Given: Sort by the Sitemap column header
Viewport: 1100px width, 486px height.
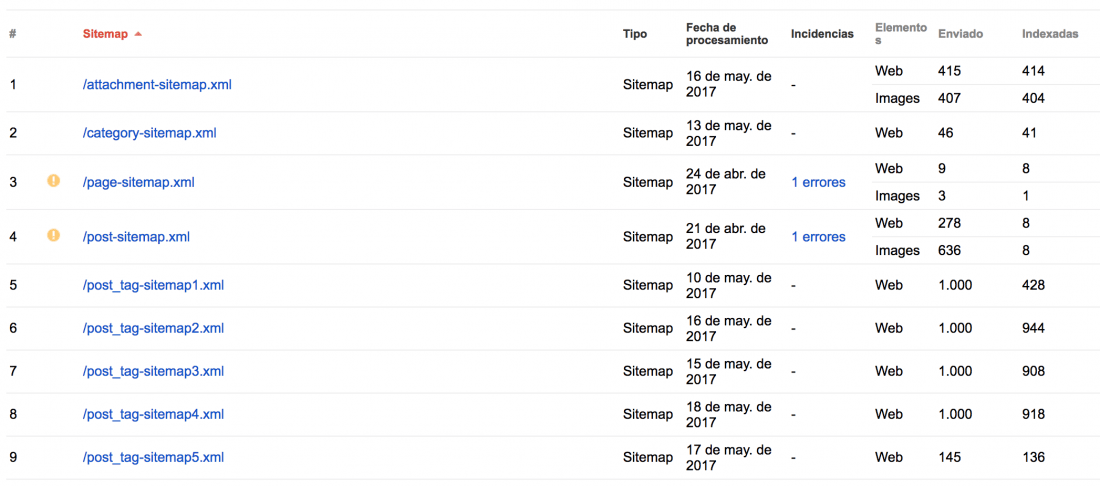Looking at the screenshot, I should pyautogui.click(x=105, y=34).
